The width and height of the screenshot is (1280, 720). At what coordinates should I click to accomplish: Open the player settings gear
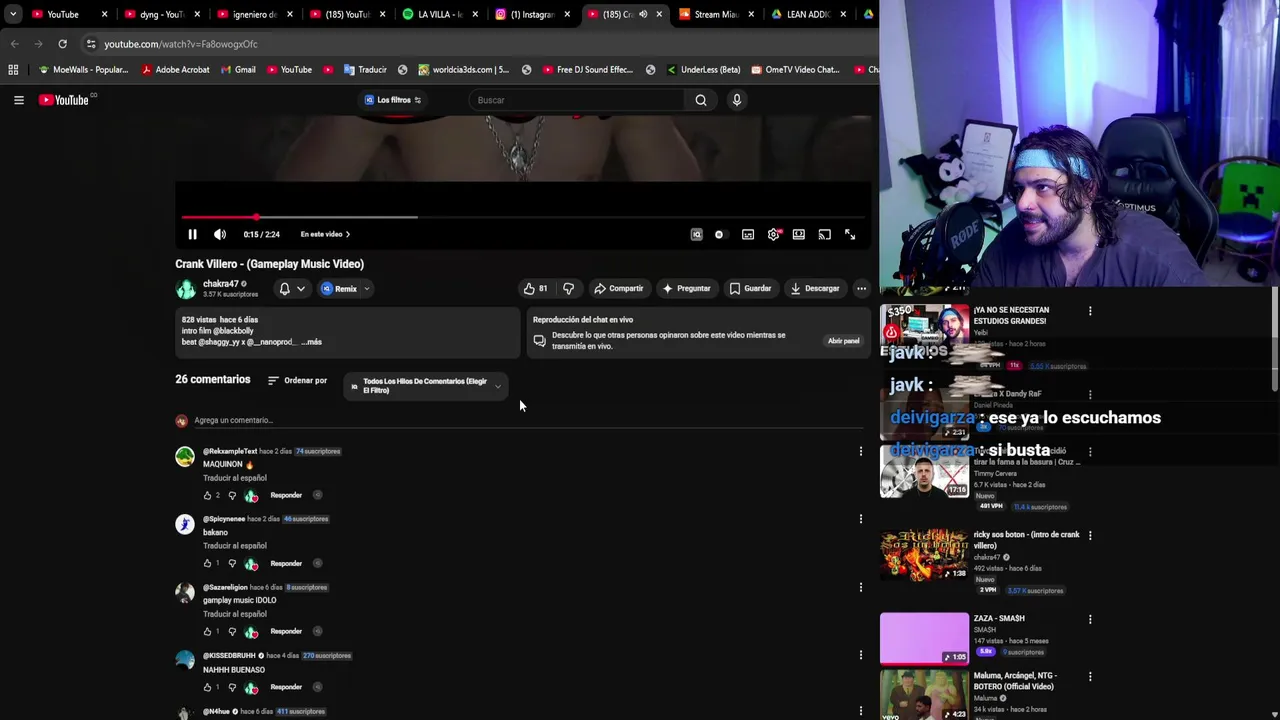pos(774,234)
